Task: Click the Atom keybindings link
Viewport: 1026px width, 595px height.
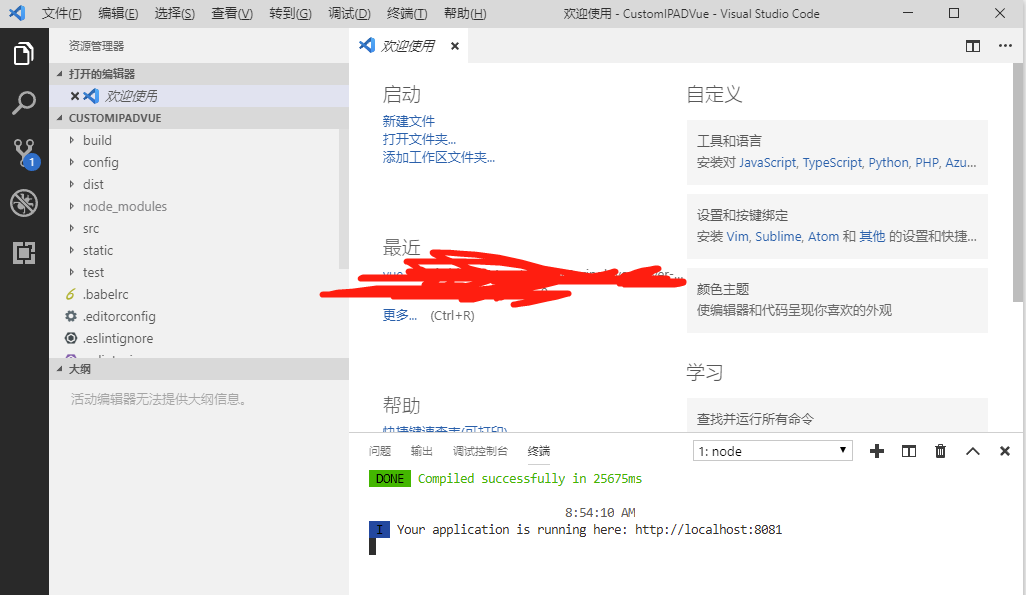Action: coord(823,236)
